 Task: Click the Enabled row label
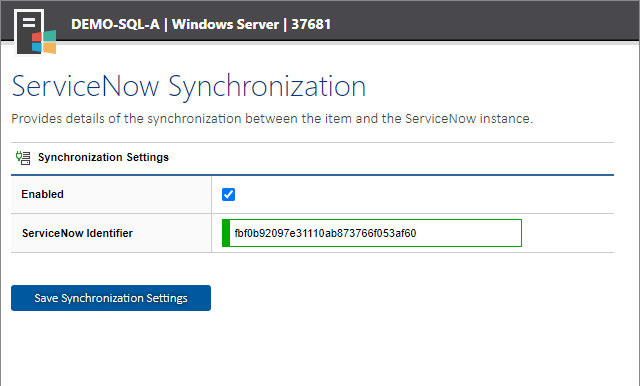pyautogui.click(x=42, y=194)
